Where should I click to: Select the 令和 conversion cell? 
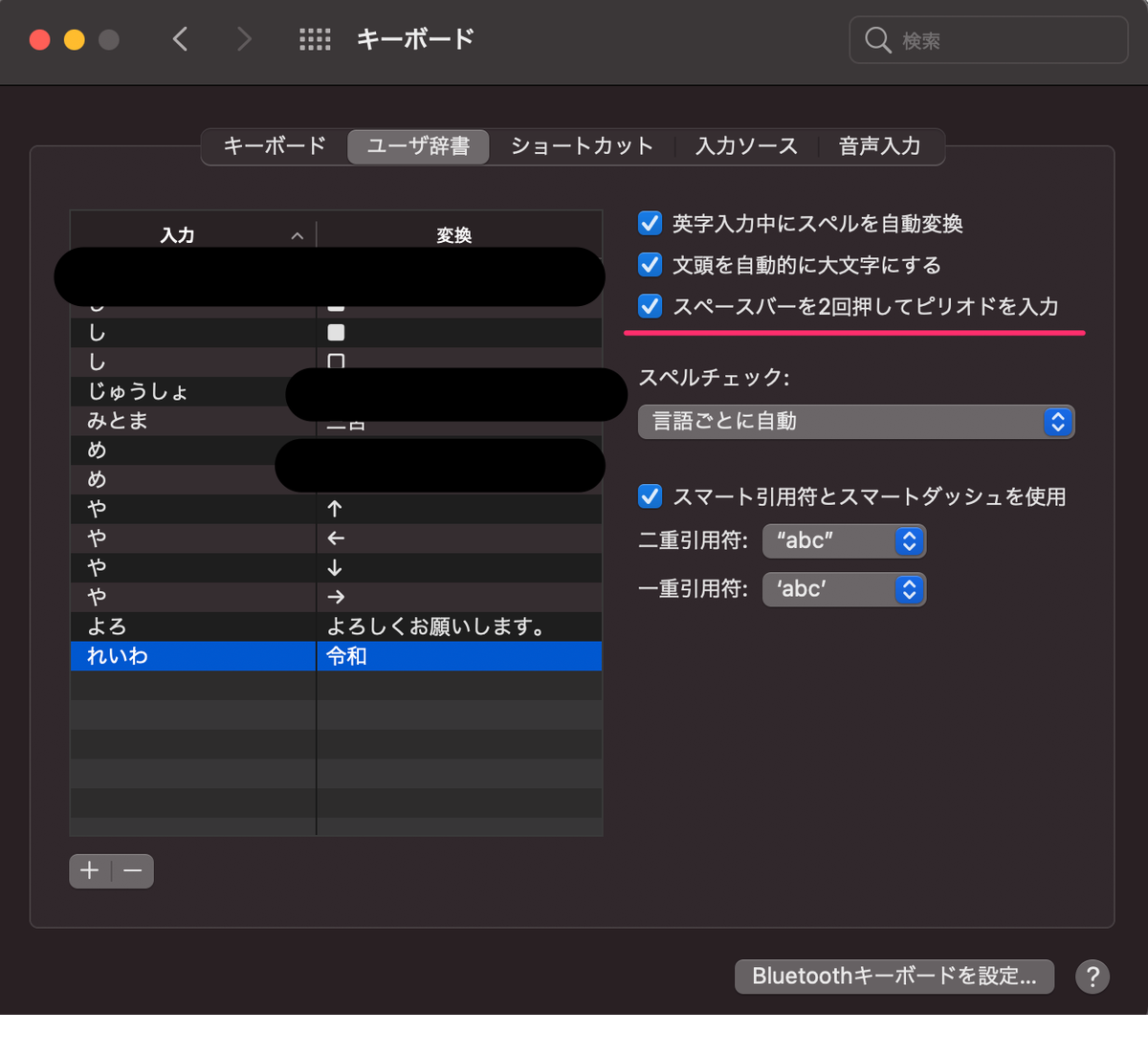[x=459, y=656]
